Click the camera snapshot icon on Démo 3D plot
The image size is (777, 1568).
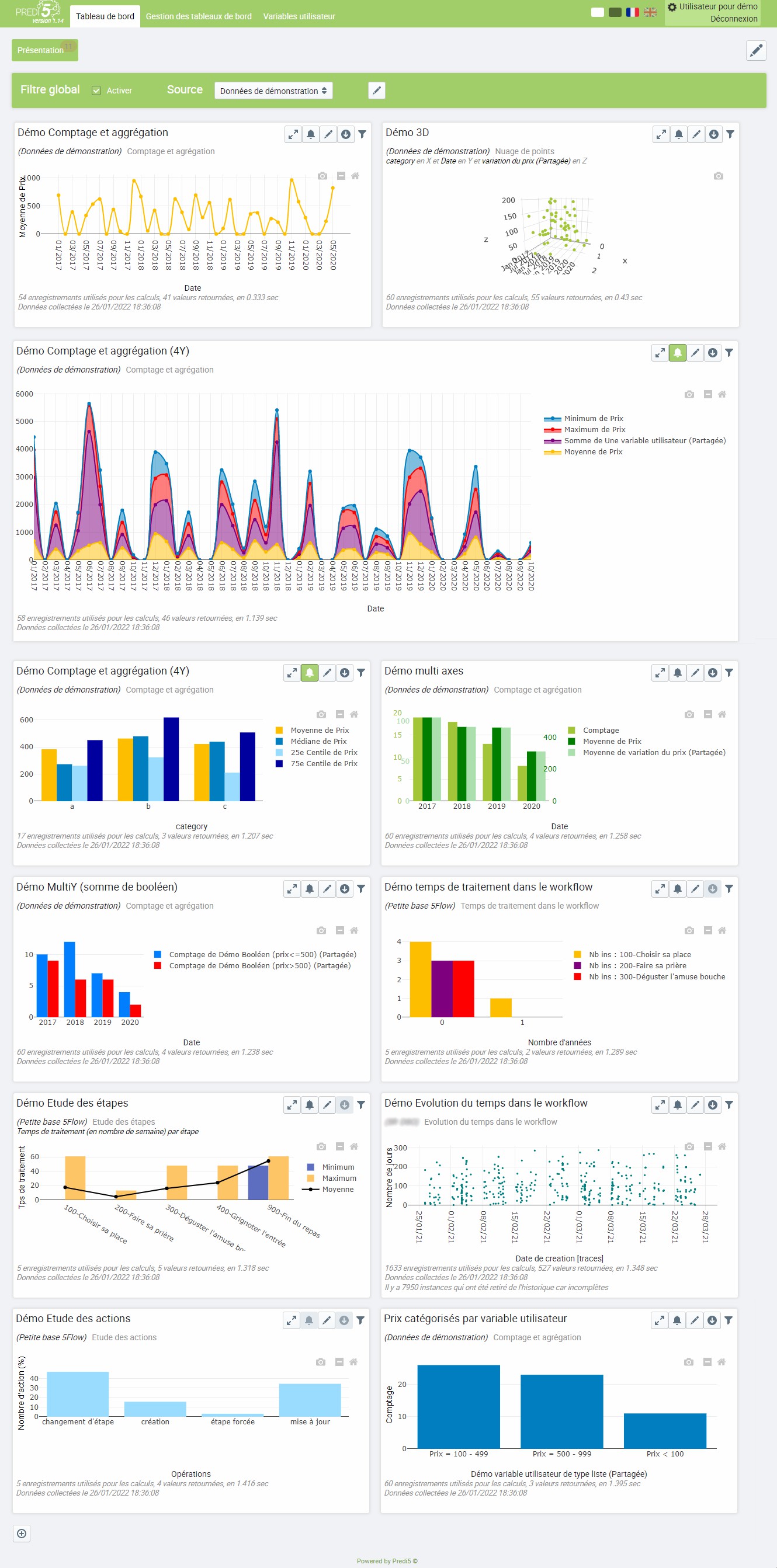pos(719,176)
